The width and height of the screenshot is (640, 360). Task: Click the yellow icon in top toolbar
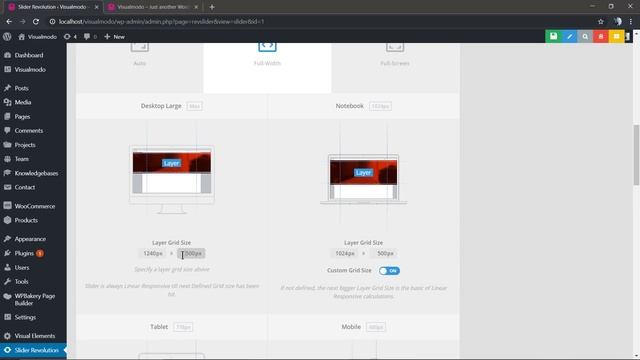click(x=616, y=36)
